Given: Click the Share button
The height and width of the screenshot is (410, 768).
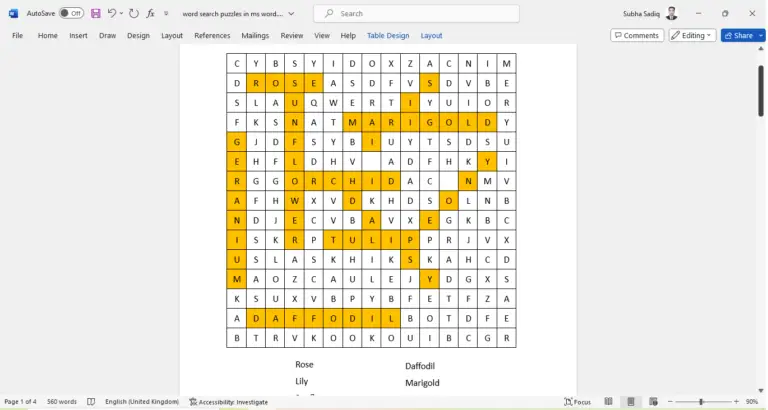Looking at the screenshot, I should click(x=739, y=35).
